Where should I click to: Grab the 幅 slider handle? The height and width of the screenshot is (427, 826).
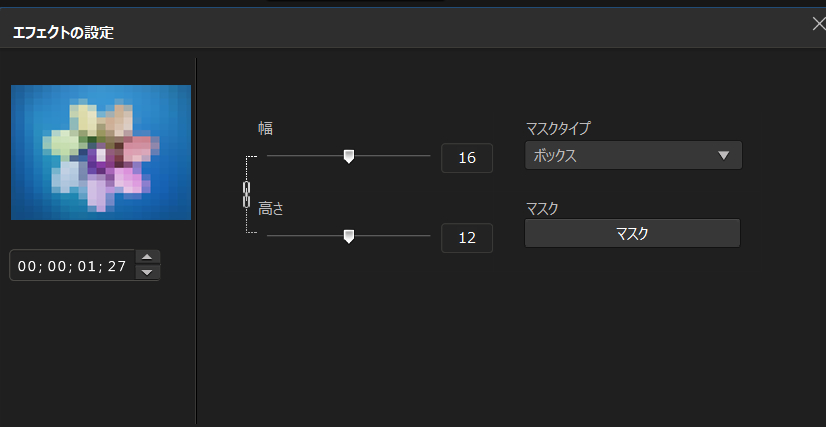point(348,156)
